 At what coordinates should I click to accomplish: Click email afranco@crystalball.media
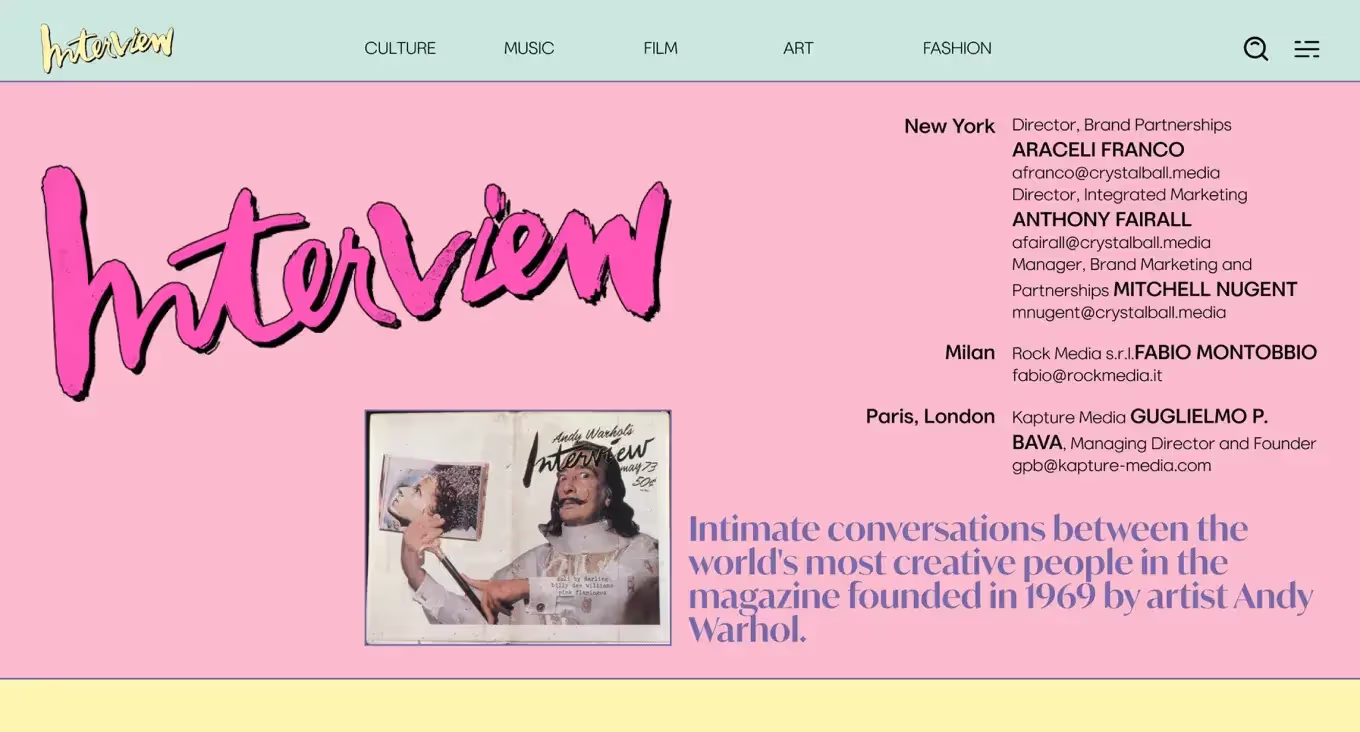tap(1115, 172)
